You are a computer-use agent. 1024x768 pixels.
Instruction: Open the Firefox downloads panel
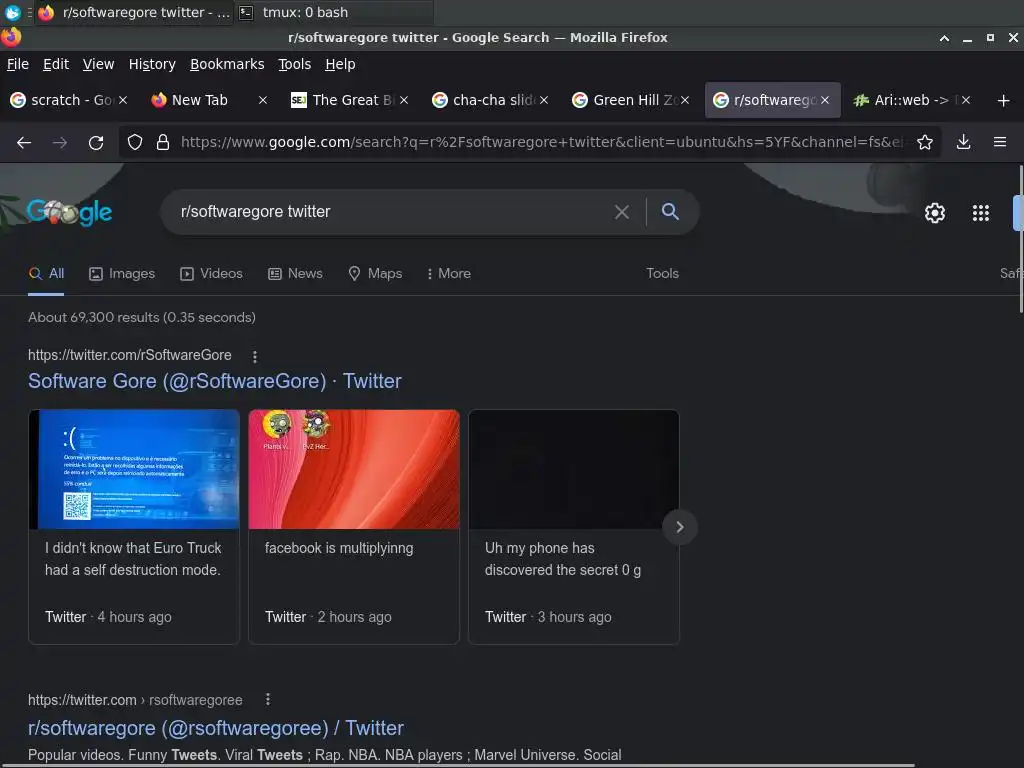pyautogui.click(x=963, y=142)
